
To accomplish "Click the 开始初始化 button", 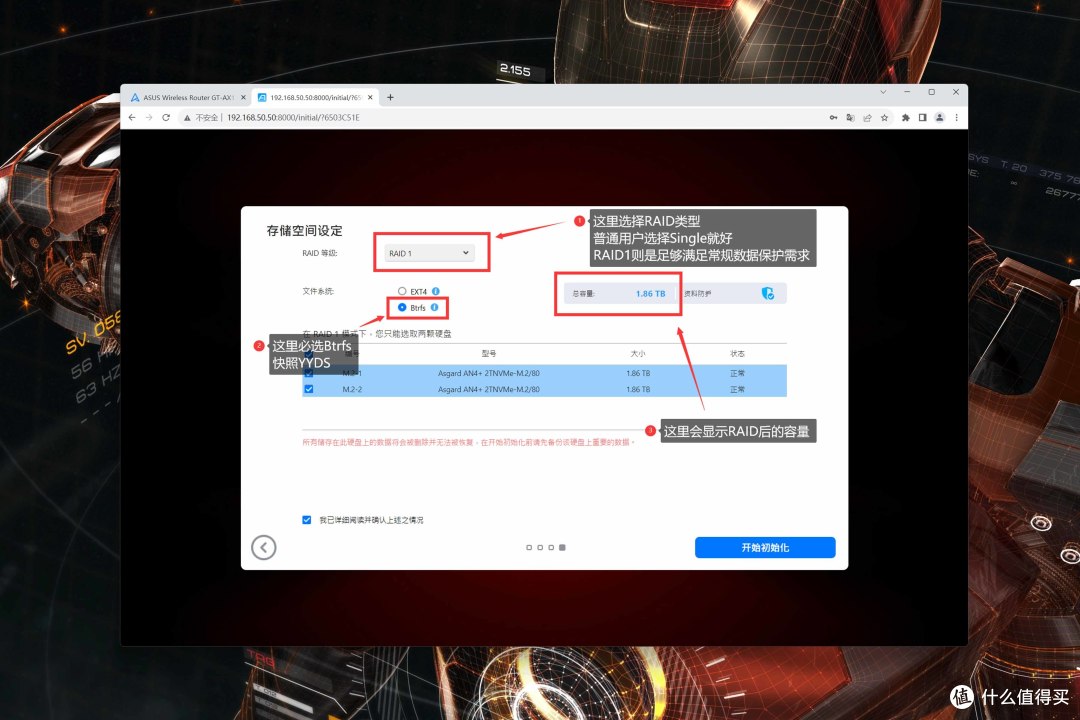I will click(765, 547).
